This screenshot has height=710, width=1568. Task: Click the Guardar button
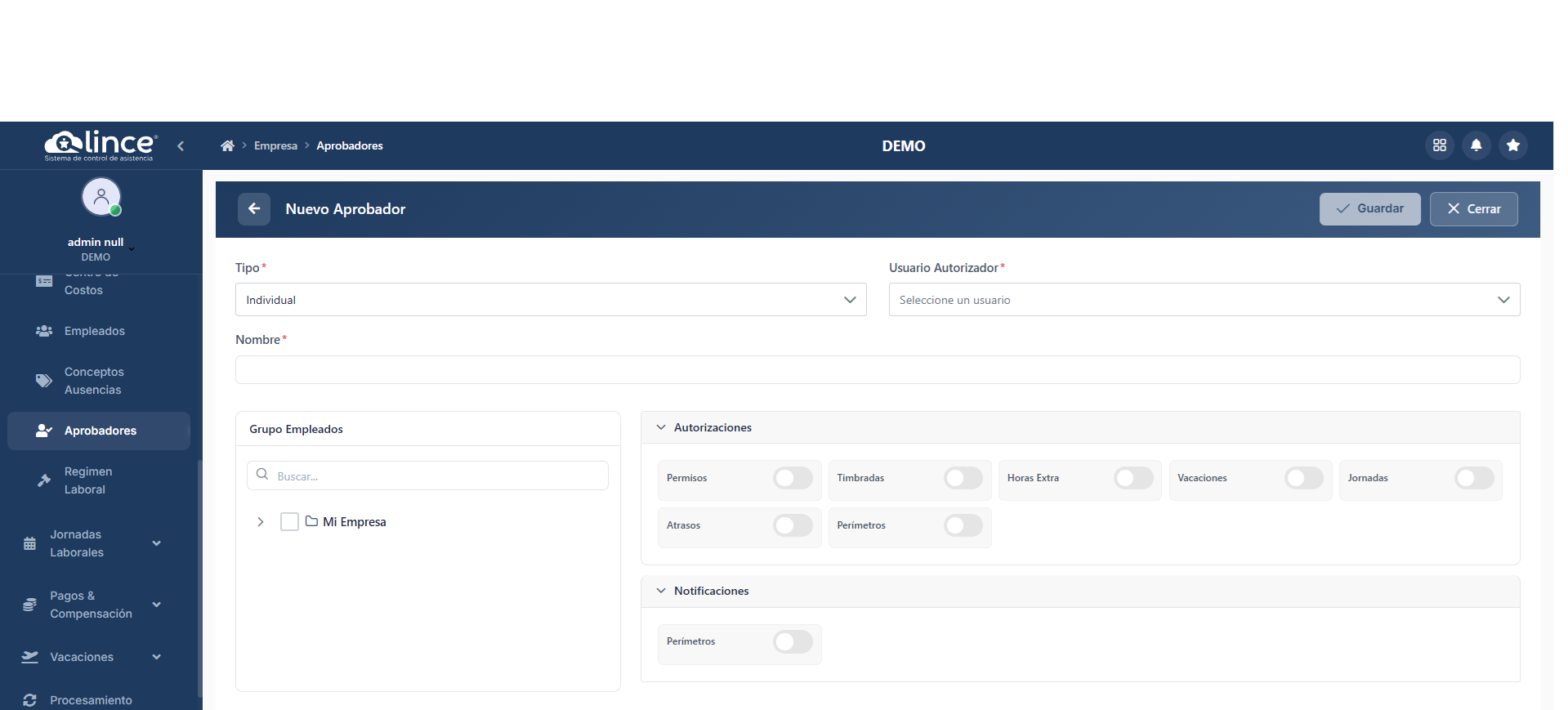pos(1369,209)
